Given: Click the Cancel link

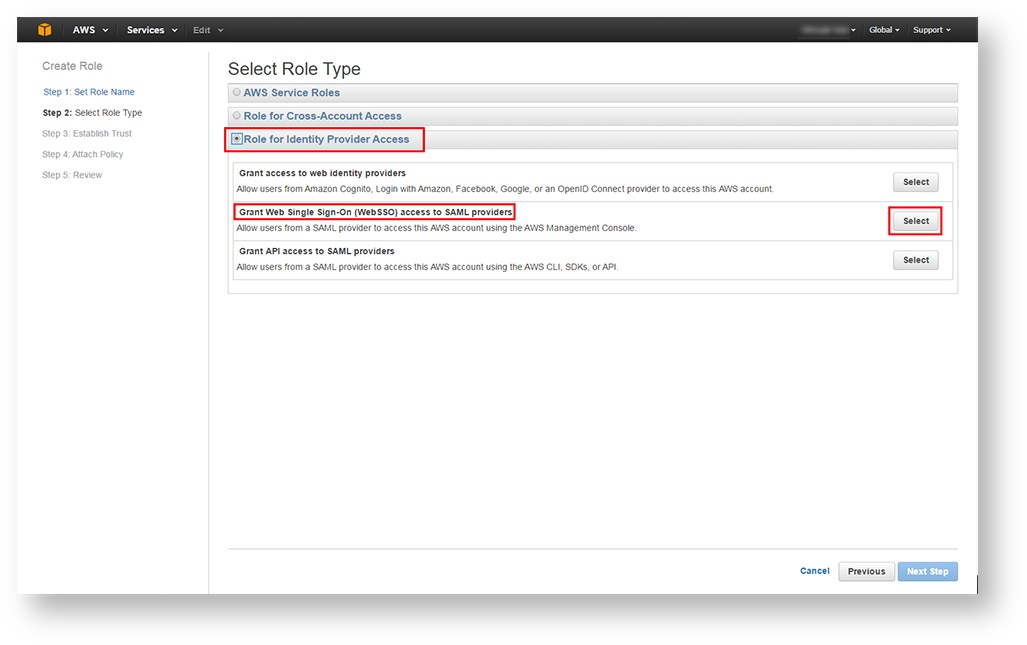Looking at the screenshot, I should [x=814, y=571].
